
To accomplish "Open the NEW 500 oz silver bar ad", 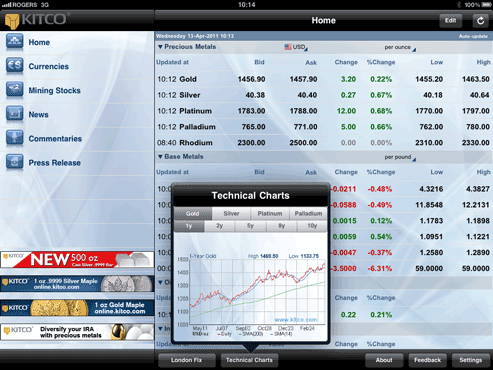I will point(77,260).
